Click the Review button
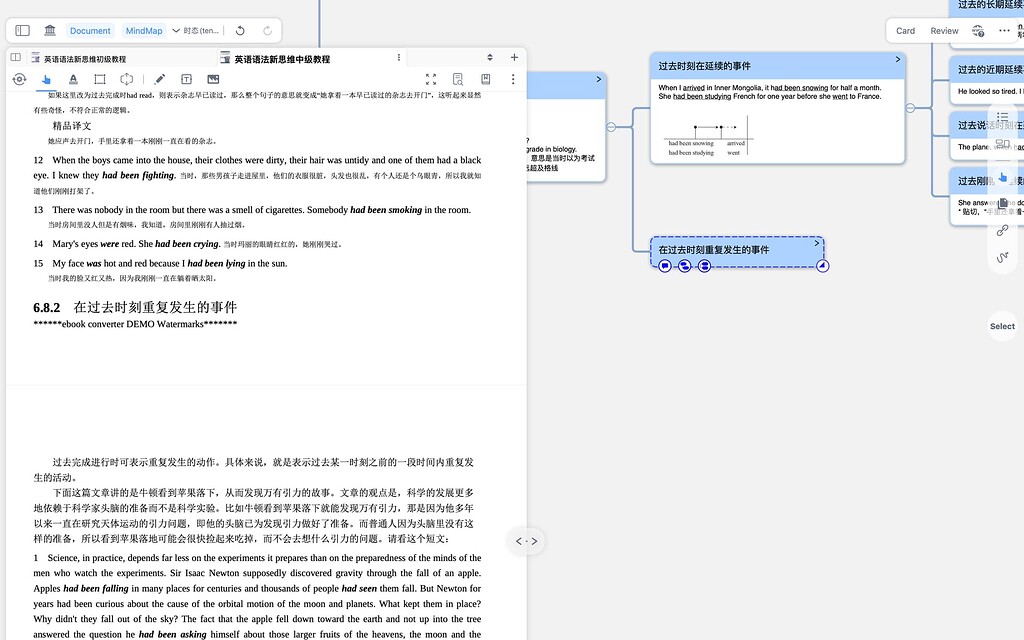Viewport: 1024px width, 640px height. (x=943, y=30)
